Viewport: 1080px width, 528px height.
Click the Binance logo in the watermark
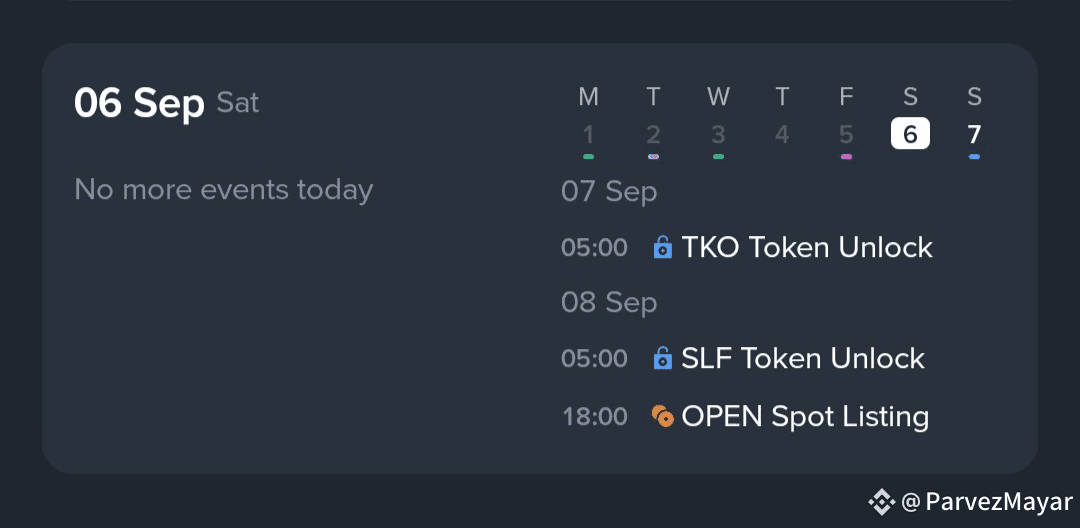pyautogui.click(x=880, y=501)
